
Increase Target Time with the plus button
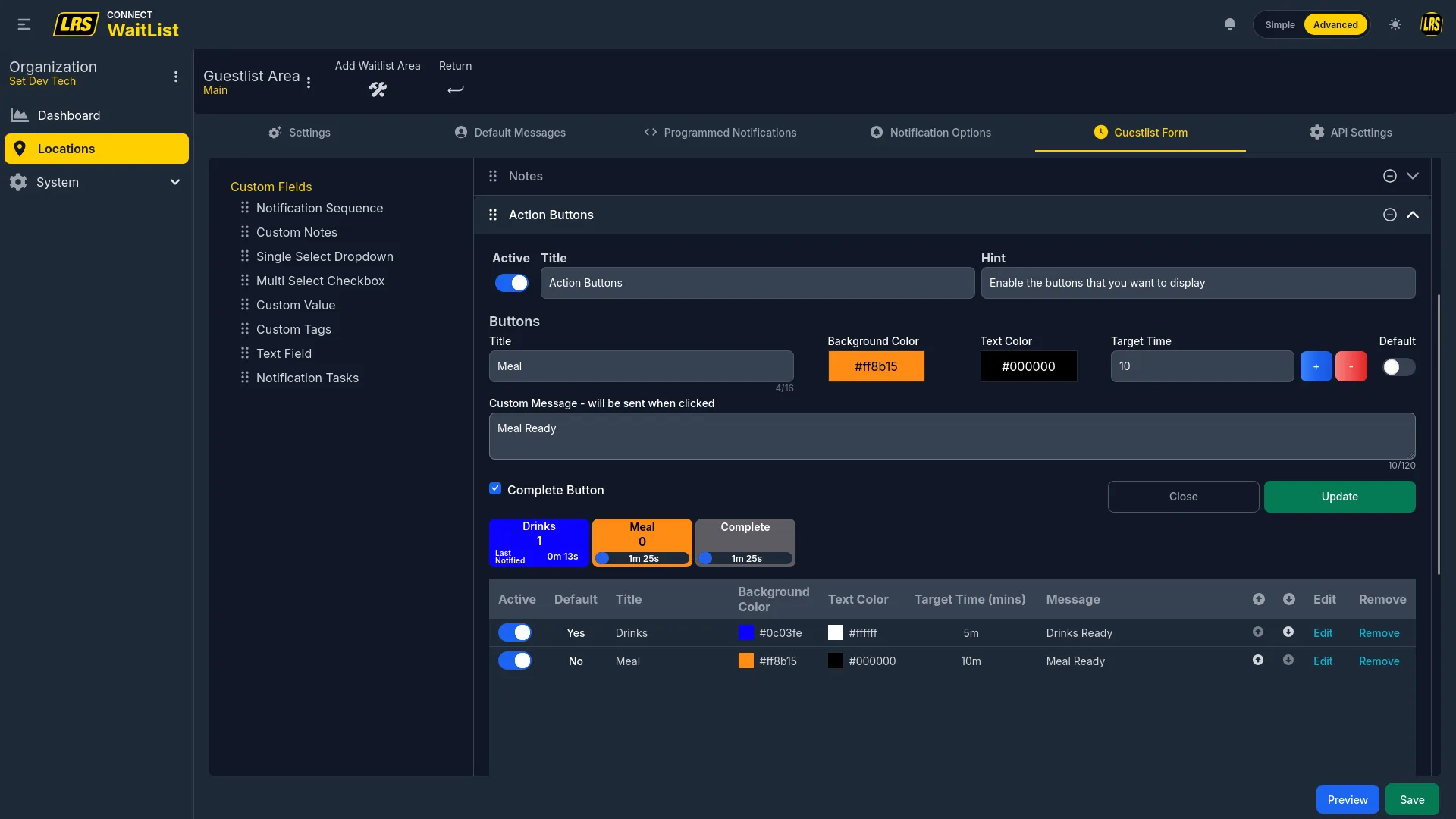tap(1316, 366)
